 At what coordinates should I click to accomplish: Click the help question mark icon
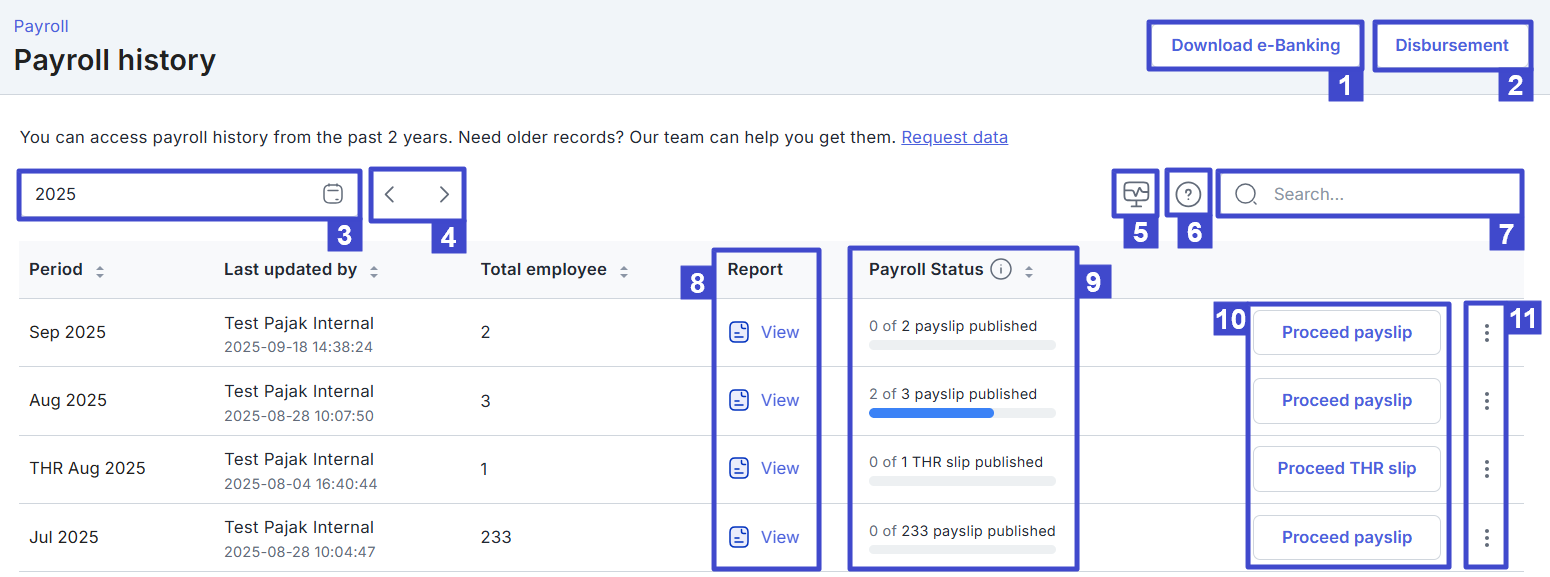1188,194
